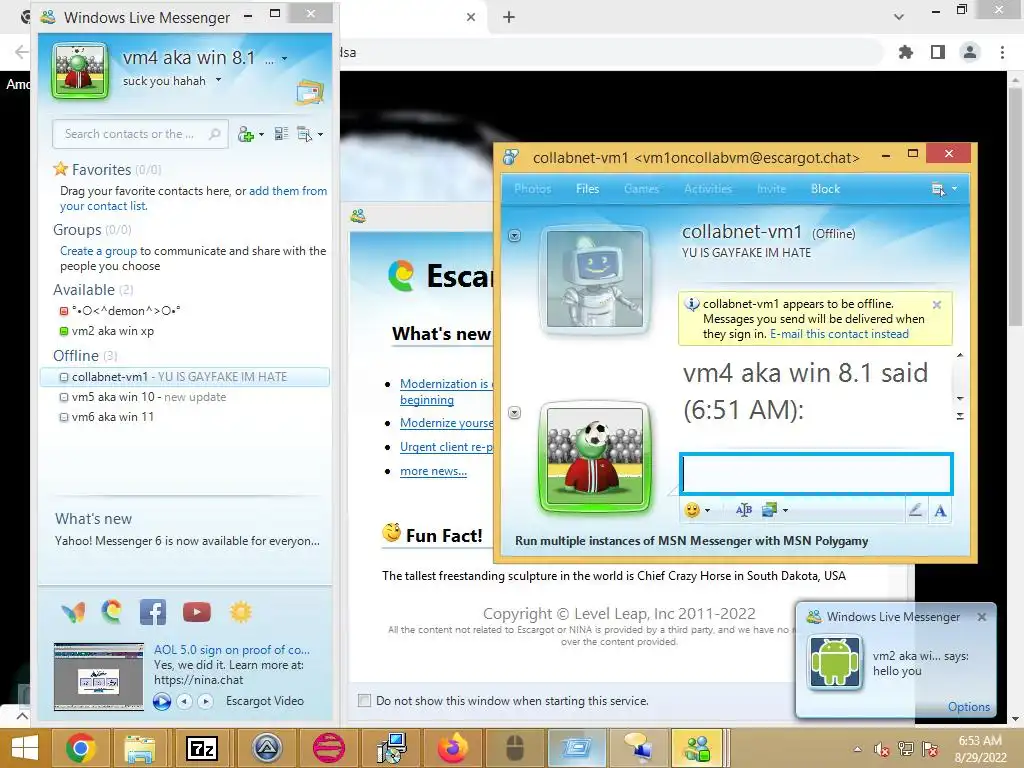Click the change contact list layout icon
This screenshot has height=768, width=1024.
(x=281, y=134)
